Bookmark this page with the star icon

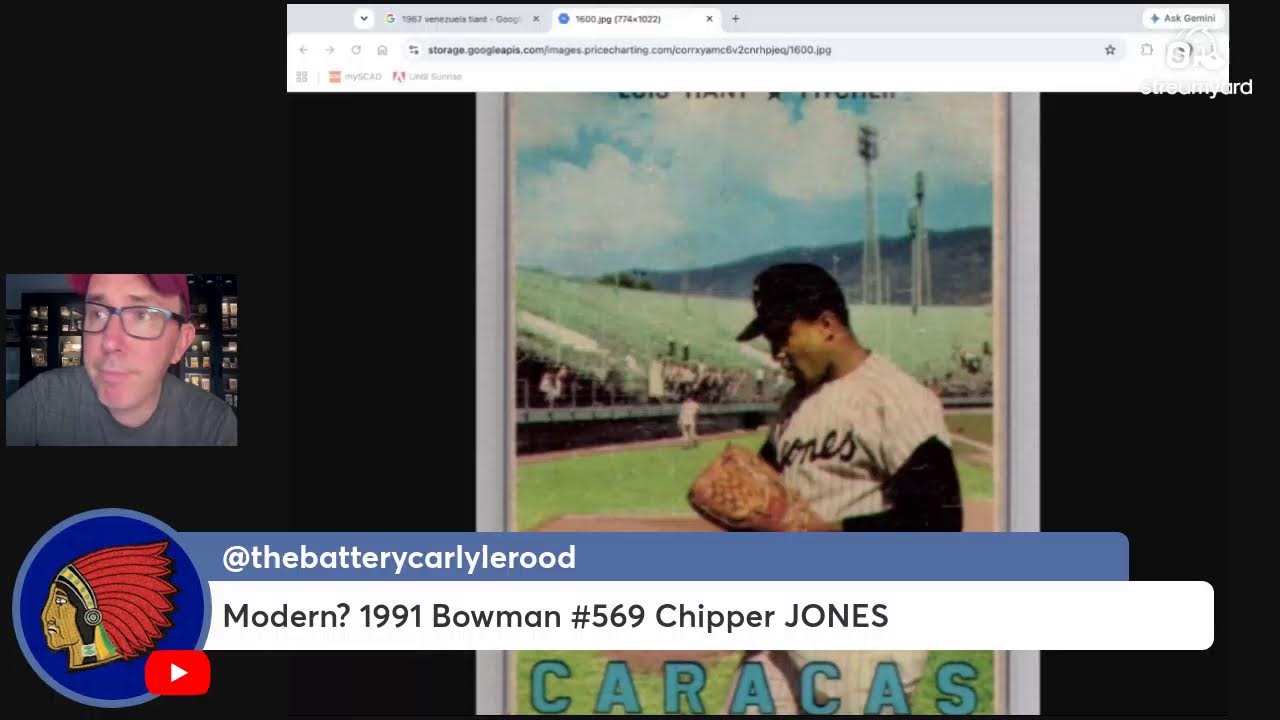pyautogui.click(x=1109, y=49)
